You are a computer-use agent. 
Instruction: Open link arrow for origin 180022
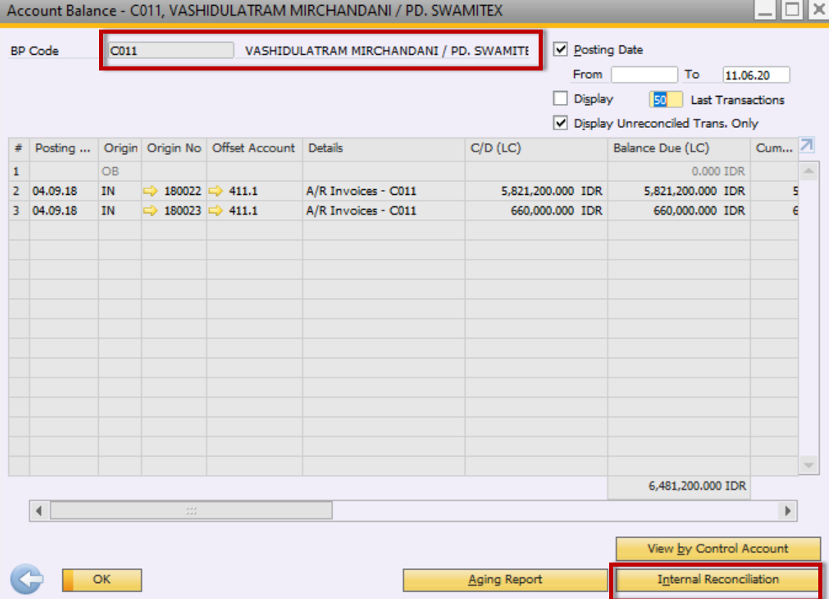click(150, 191)
